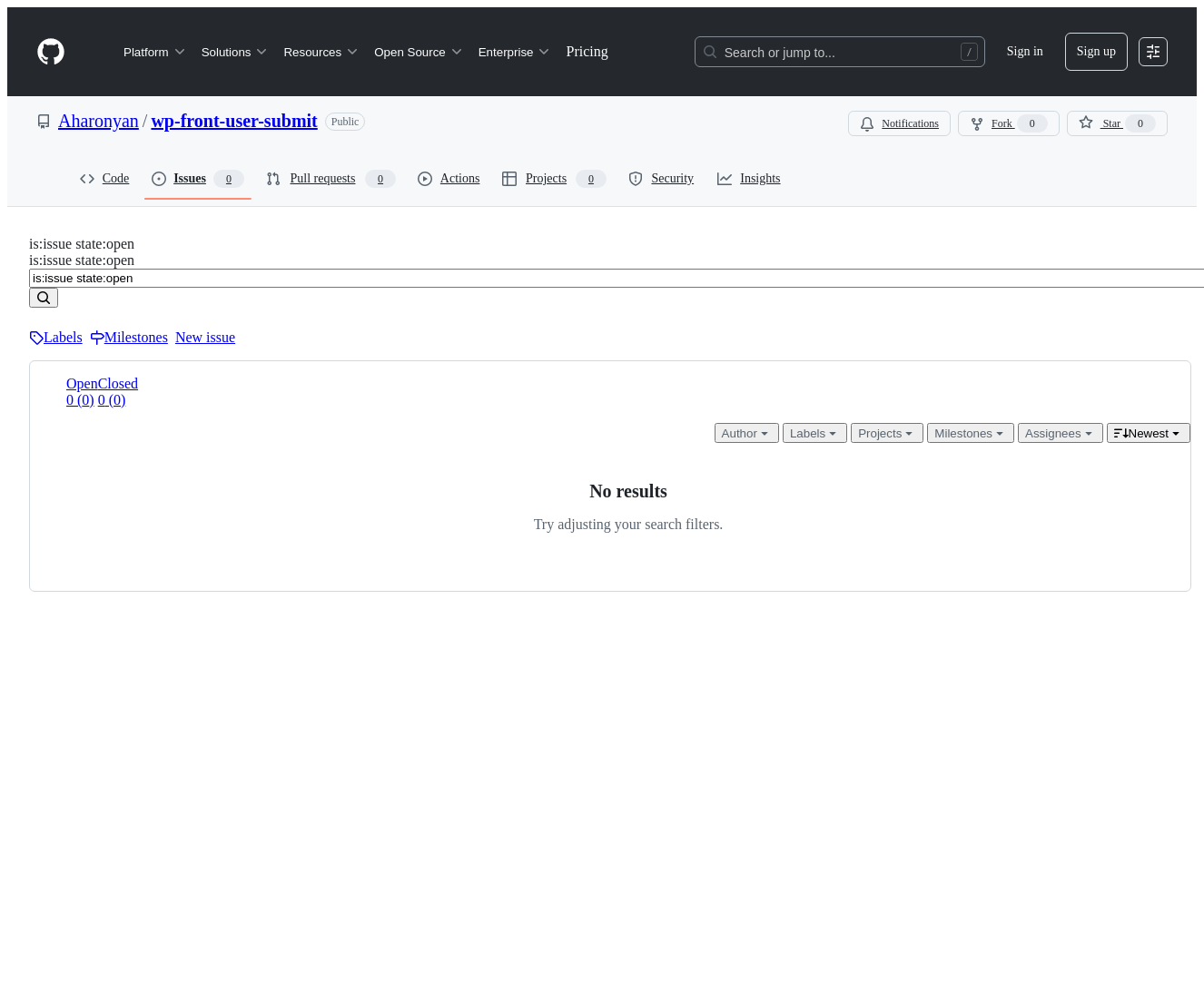Viewport: 1204px width, 1002px height.
Task: Switch to the Code tab
Action: [104, 179]
